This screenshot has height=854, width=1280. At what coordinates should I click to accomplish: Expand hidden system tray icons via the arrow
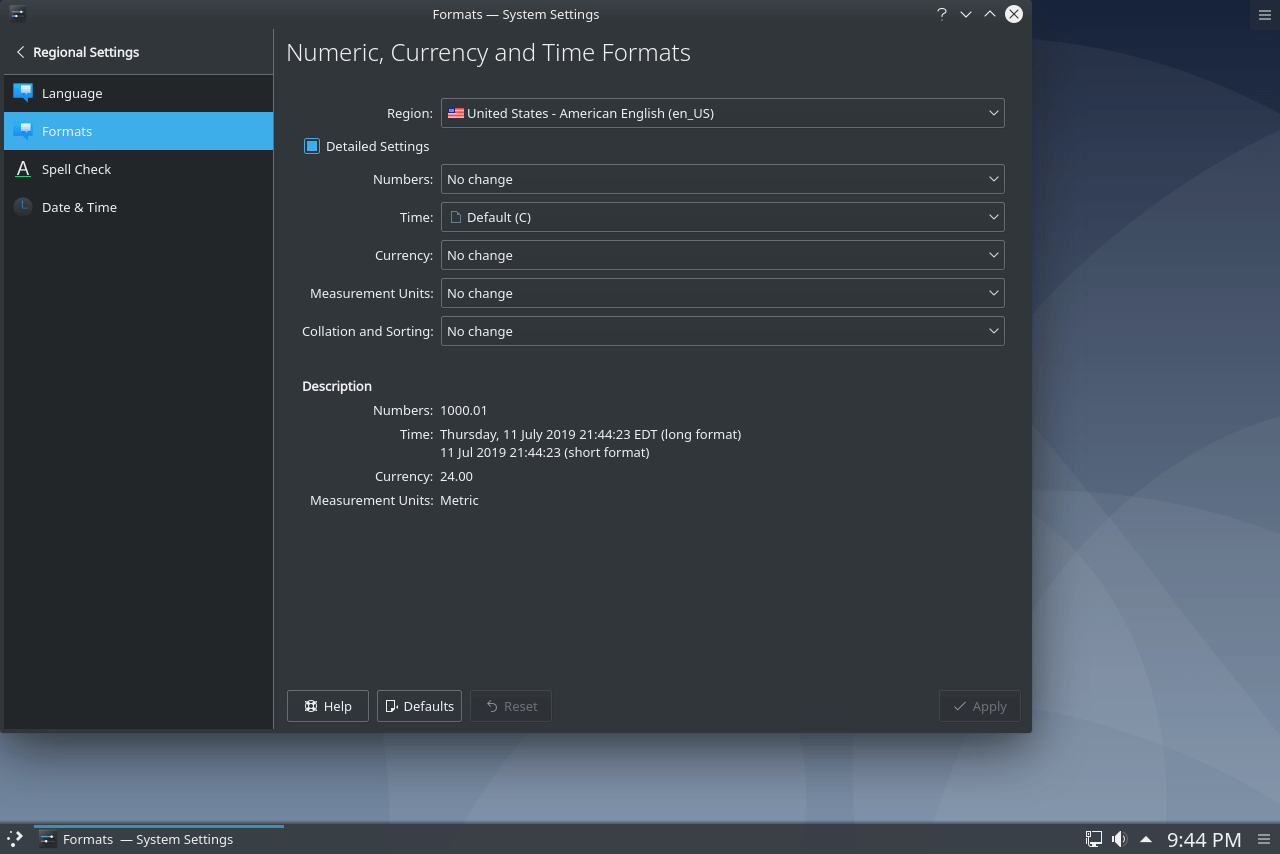[x=1145, y=839]
